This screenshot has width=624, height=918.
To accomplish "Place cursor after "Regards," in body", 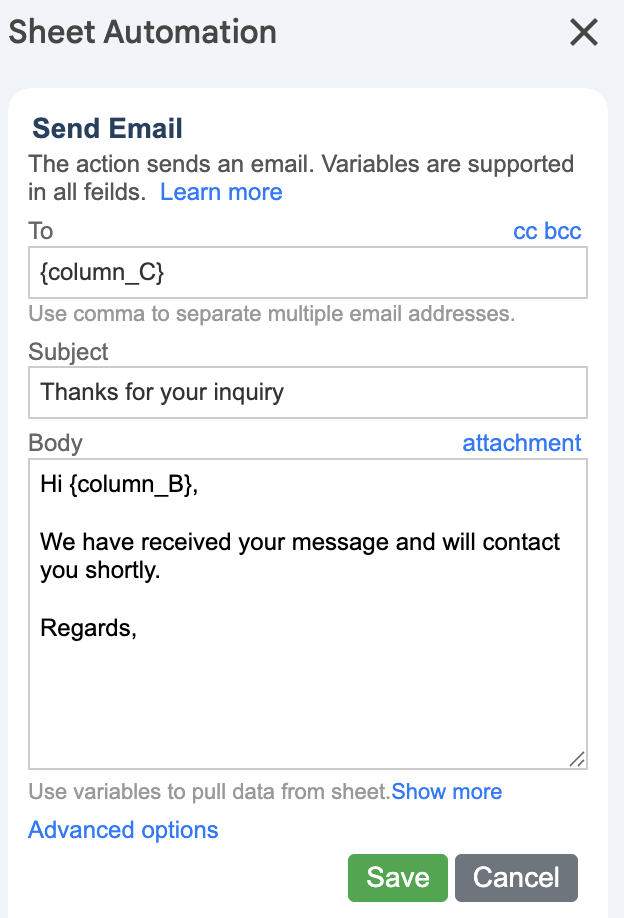I will coord(137,628).
